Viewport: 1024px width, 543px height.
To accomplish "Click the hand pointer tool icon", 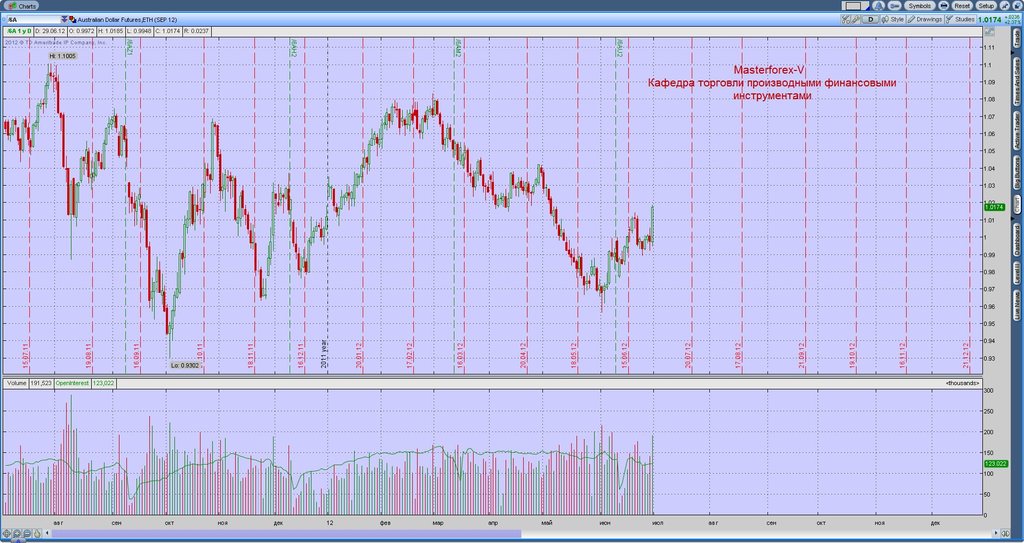I will coord(37,533).
